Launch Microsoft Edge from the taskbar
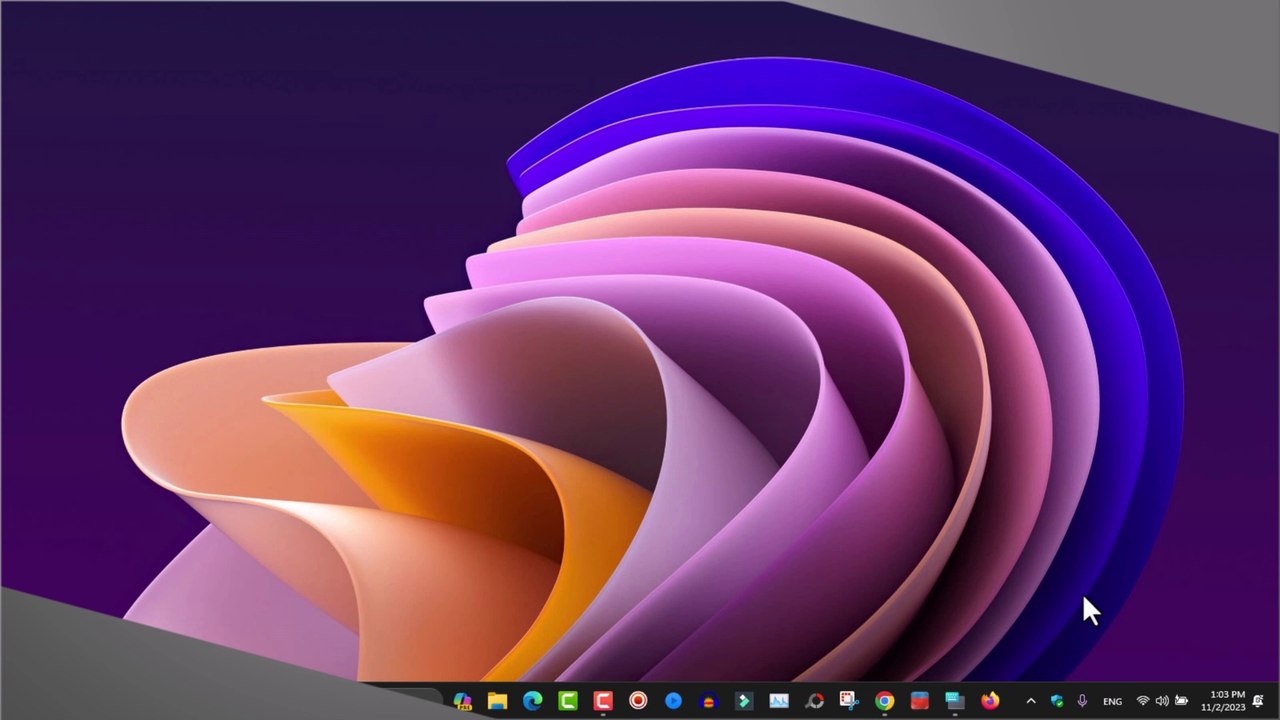1280x720 pixels. click(532, 701)
